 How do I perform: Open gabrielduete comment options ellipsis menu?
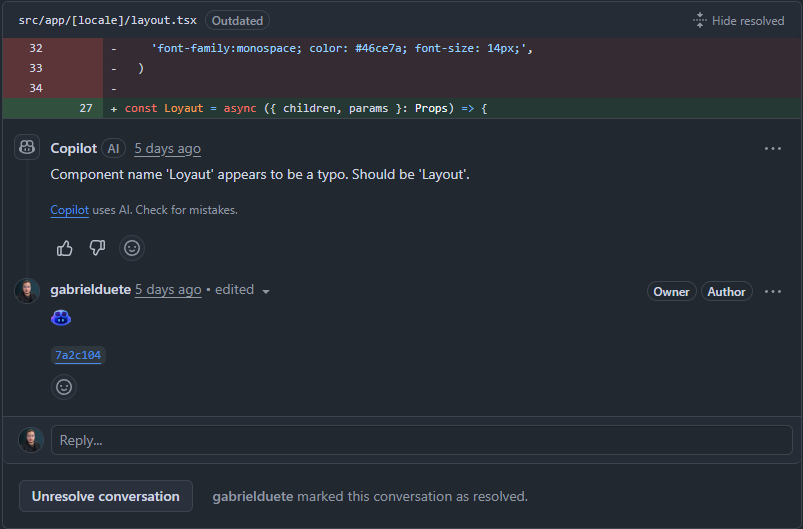tap(772, 291)
